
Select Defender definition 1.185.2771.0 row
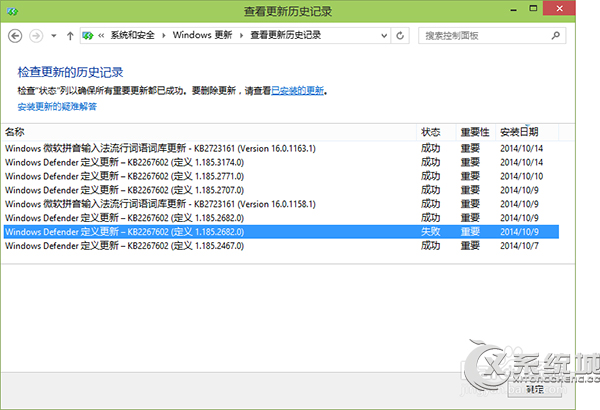point(281,176)
